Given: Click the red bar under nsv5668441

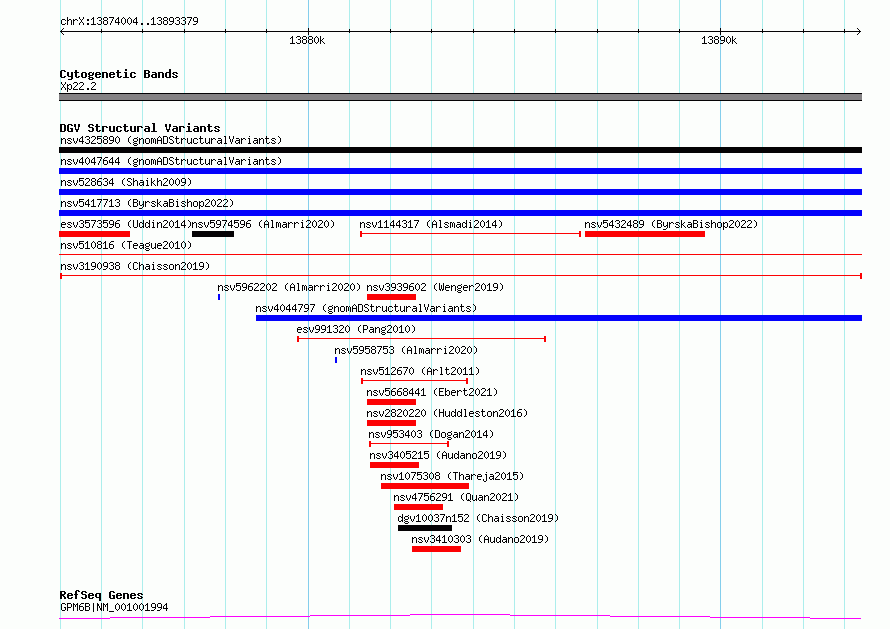Looking at the screenshot, I should tap(392, 402).
